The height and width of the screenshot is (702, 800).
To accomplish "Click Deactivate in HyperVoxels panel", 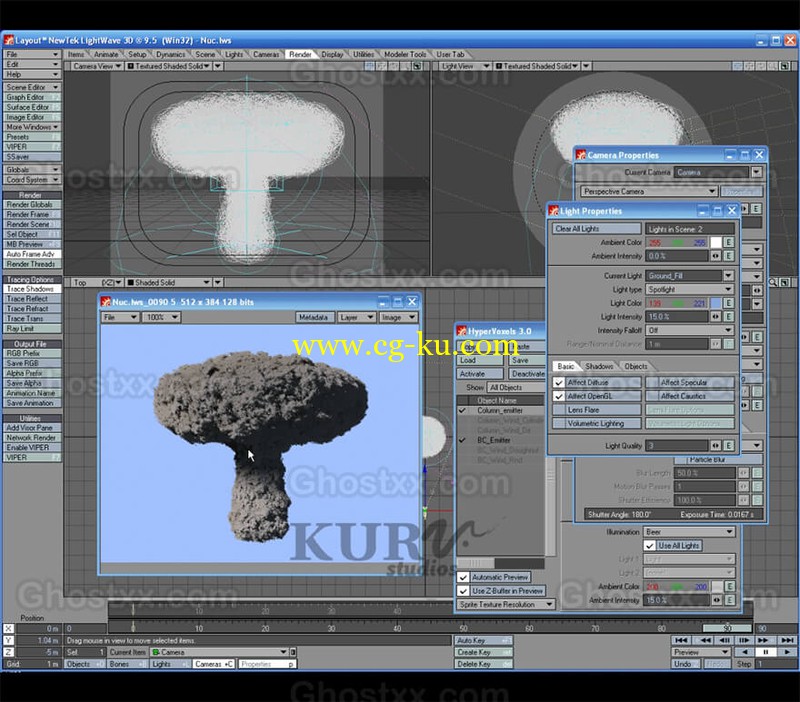I will point(527,374).
